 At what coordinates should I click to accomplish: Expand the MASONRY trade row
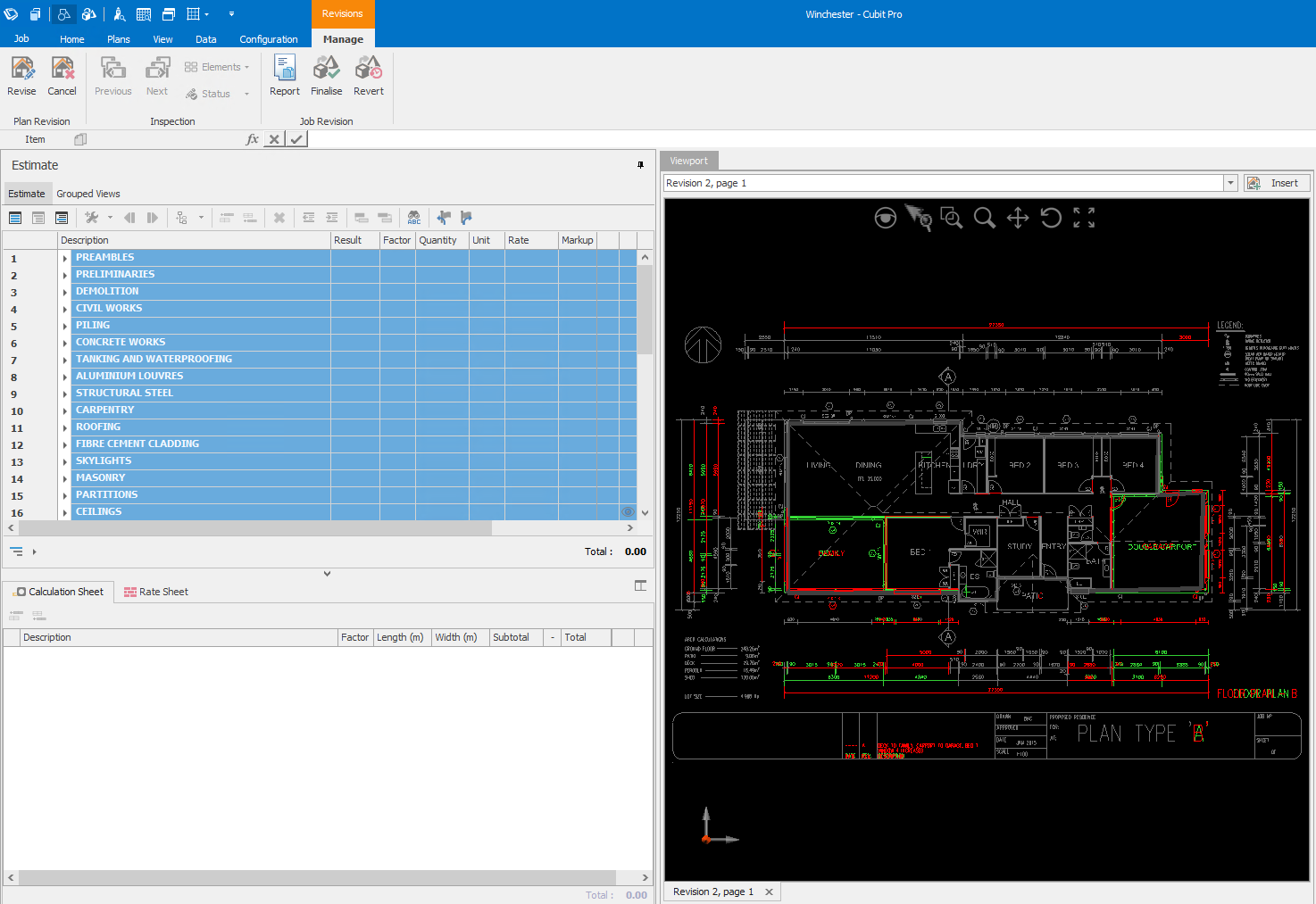point(65,478)
